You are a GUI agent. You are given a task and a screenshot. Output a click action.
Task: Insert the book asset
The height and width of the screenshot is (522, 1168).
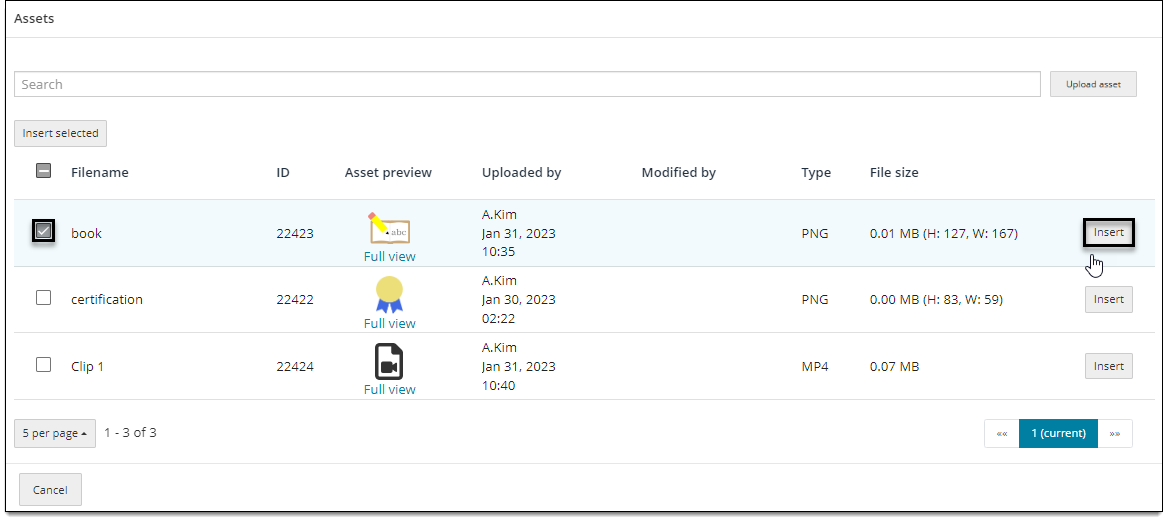click(1108, 232)
